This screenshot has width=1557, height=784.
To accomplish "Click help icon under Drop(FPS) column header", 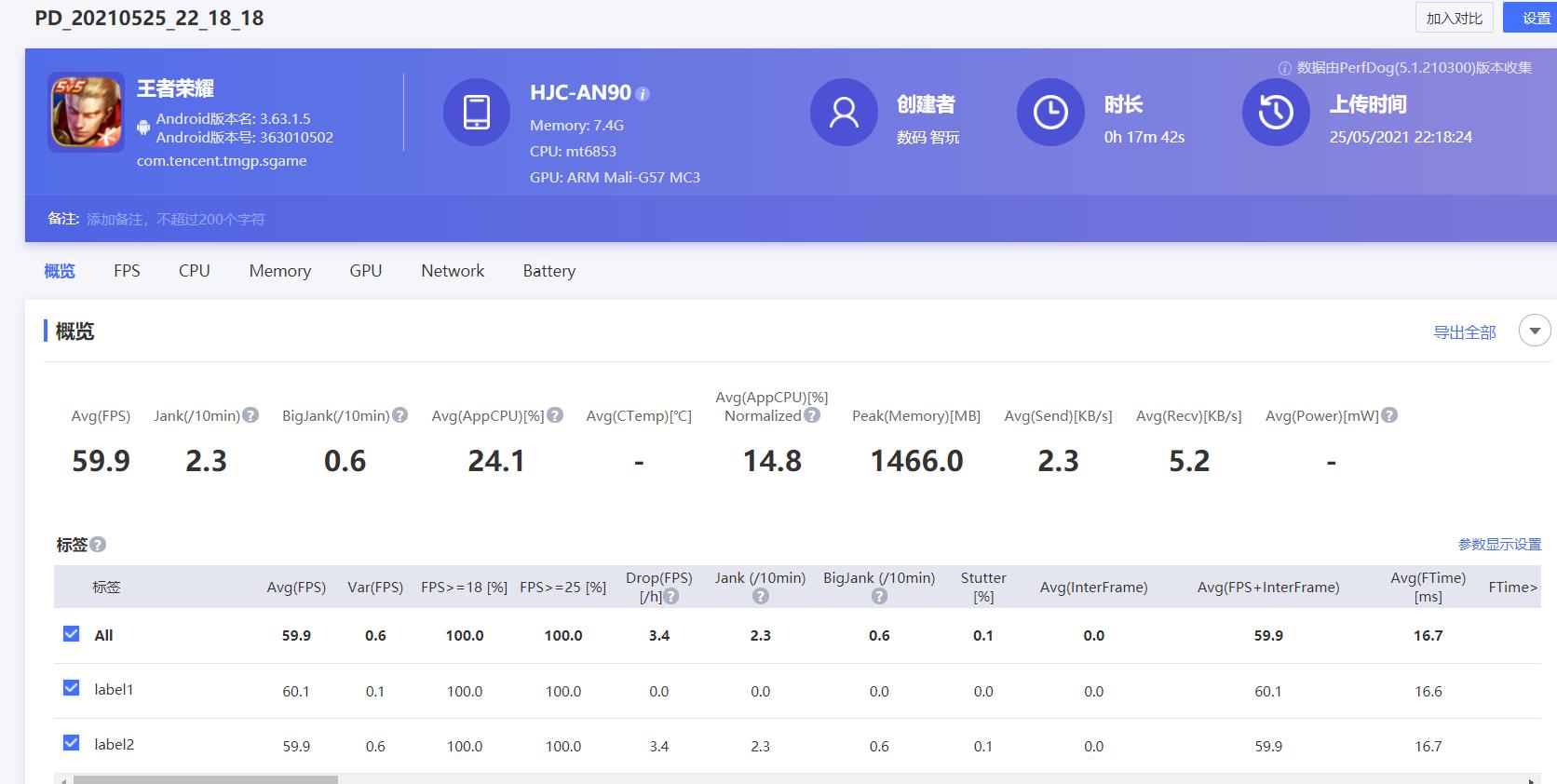I will coord(670,597).
